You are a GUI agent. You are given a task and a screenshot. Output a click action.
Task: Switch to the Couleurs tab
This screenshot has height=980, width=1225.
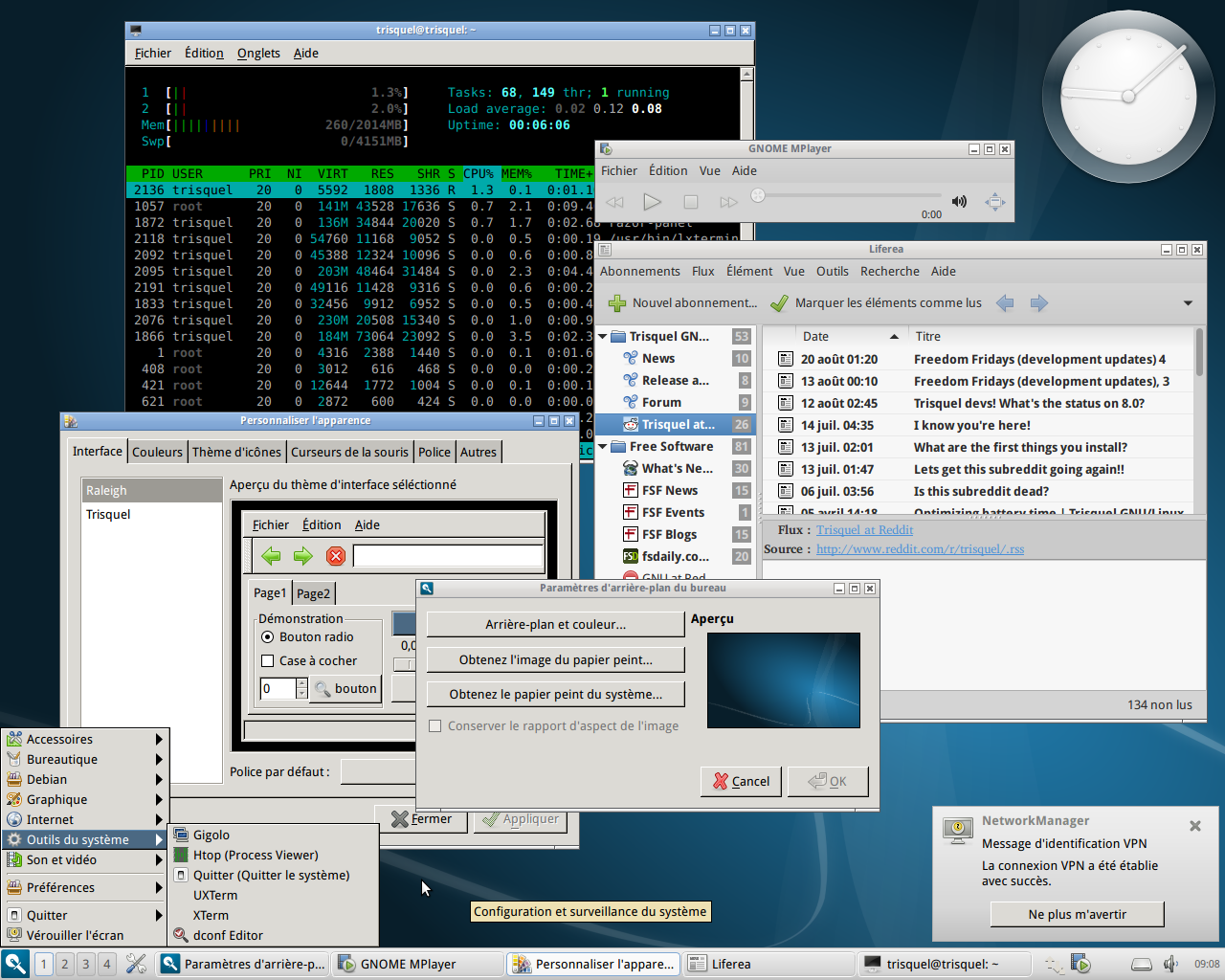click(x=157, y=452)
